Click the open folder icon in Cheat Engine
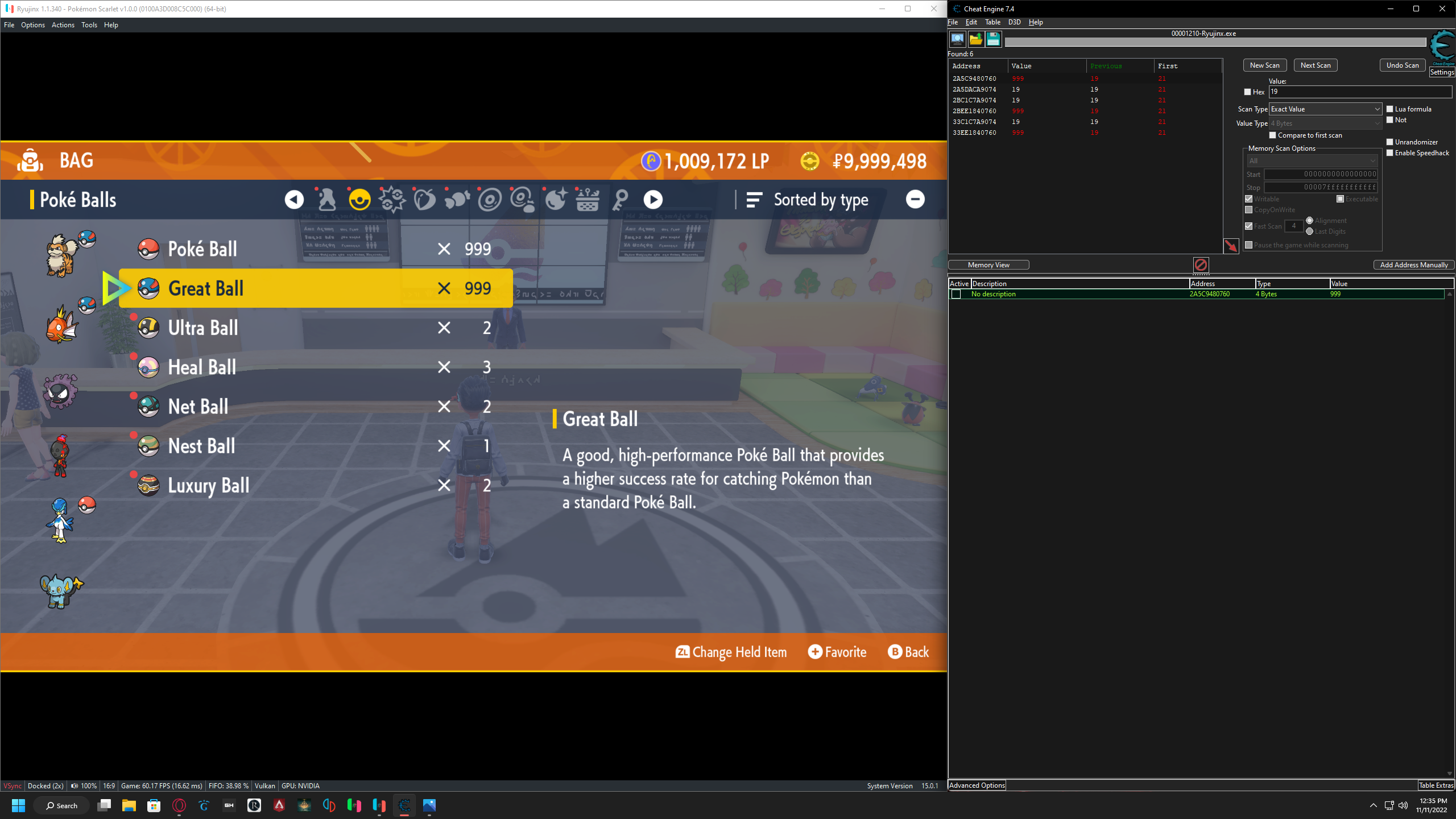Viewport: 1456px width, 819px height. (x=976, y=39)
